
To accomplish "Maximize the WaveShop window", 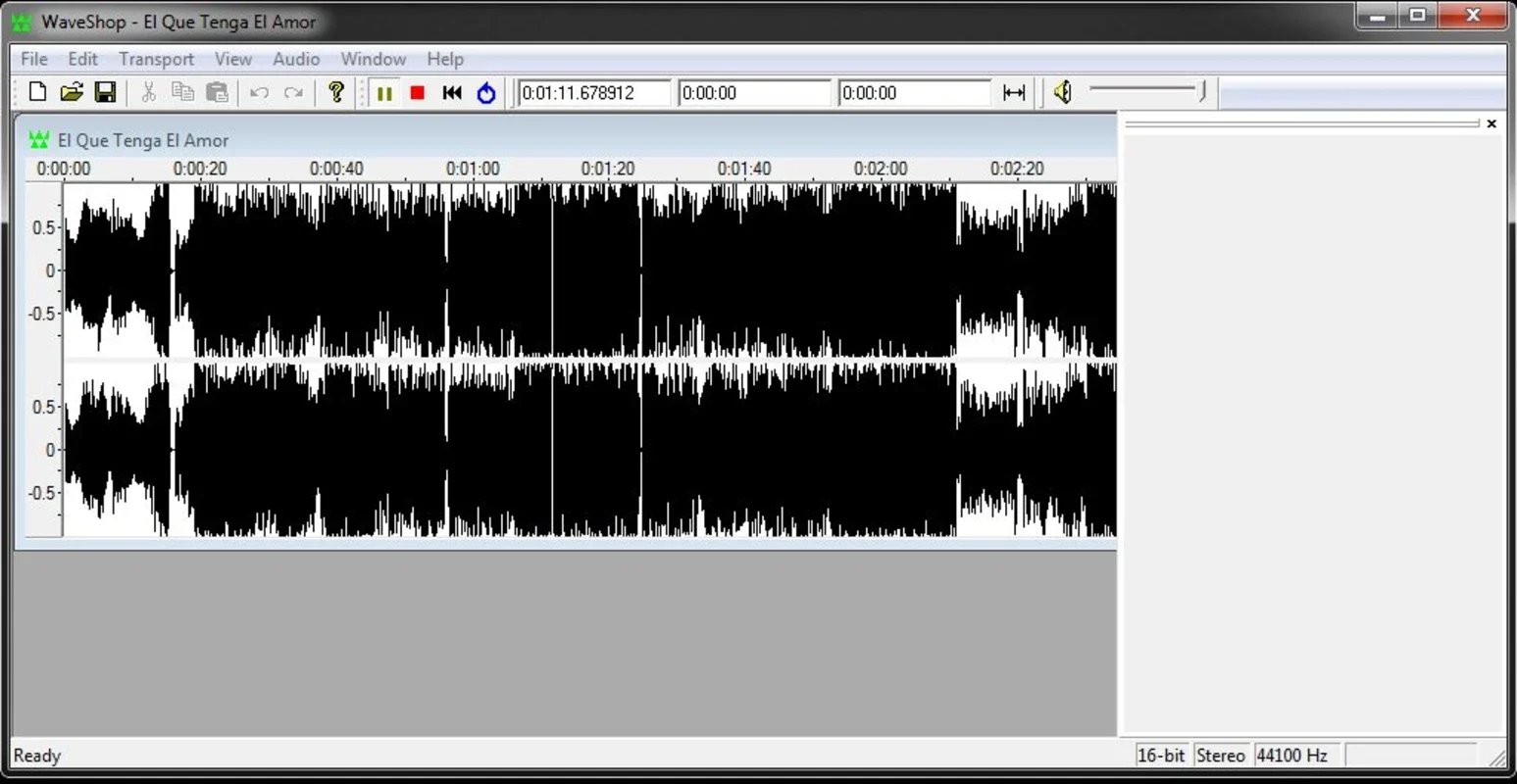I will [x=1418, y=16].
